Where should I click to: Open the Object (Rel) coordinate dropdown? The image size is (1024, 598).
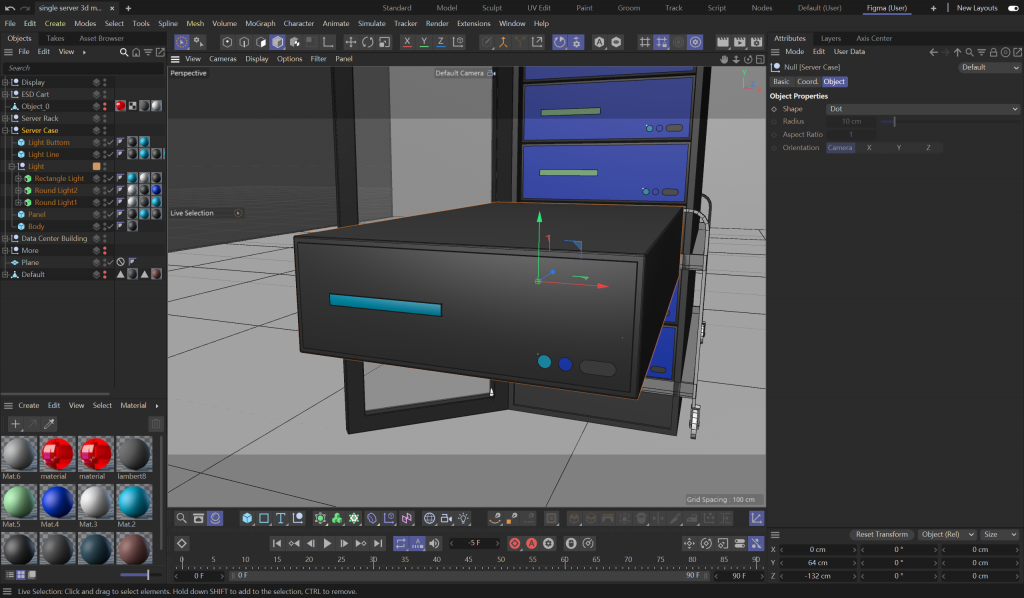pos(946,534)
